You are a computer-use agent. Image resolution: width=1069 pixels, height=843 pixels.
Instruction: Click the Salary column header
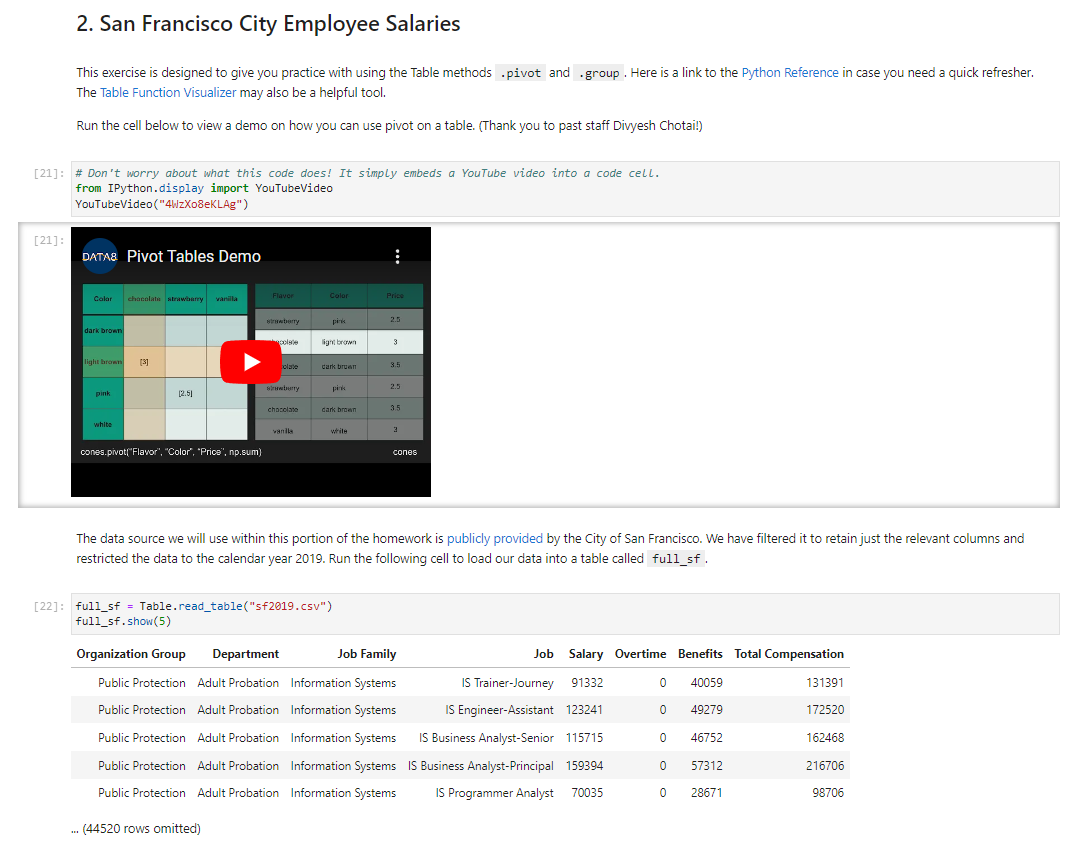[586, 654]
